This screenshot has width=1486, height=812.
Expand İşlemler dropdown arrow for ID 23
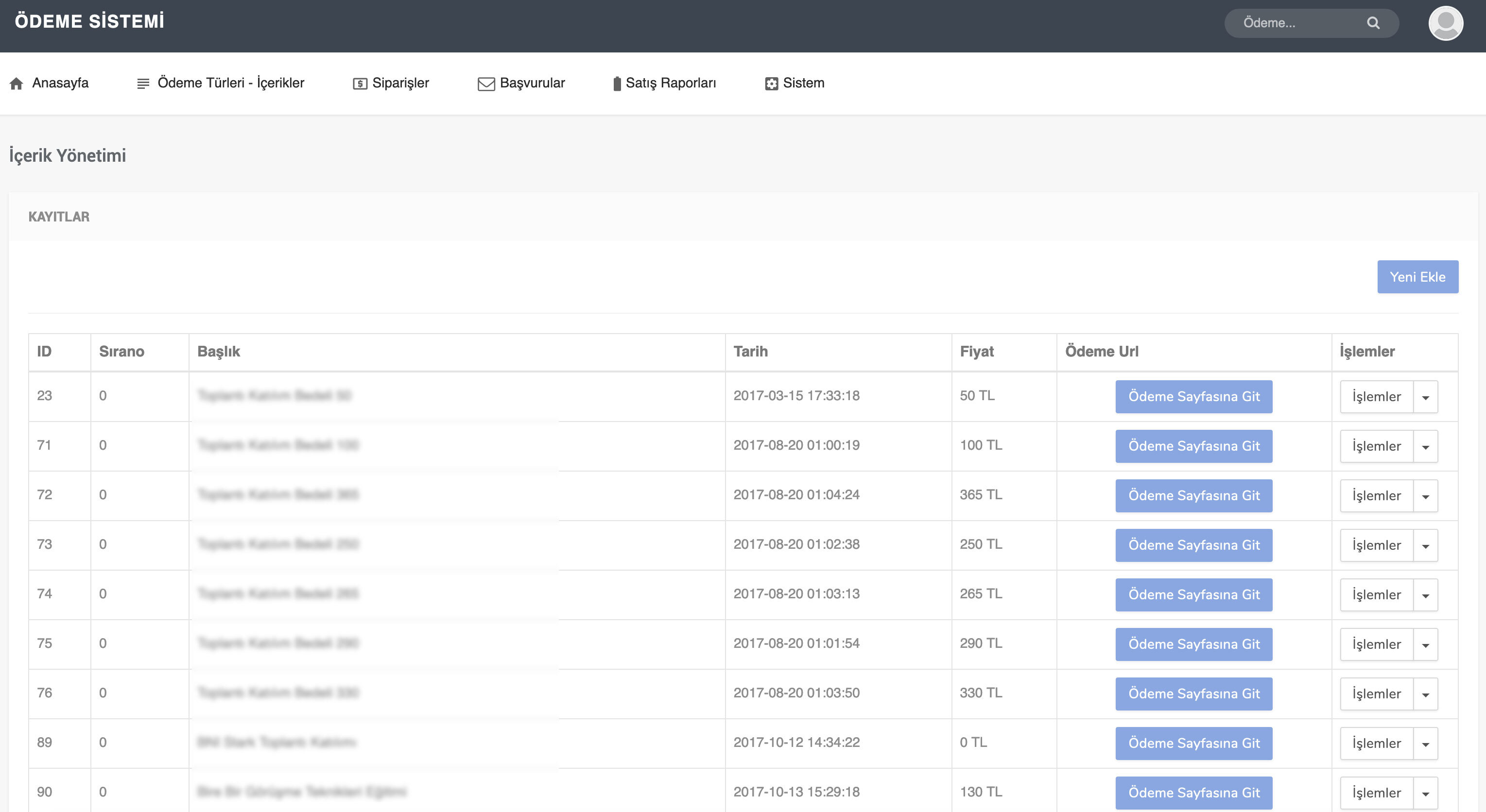point(1425,397)
